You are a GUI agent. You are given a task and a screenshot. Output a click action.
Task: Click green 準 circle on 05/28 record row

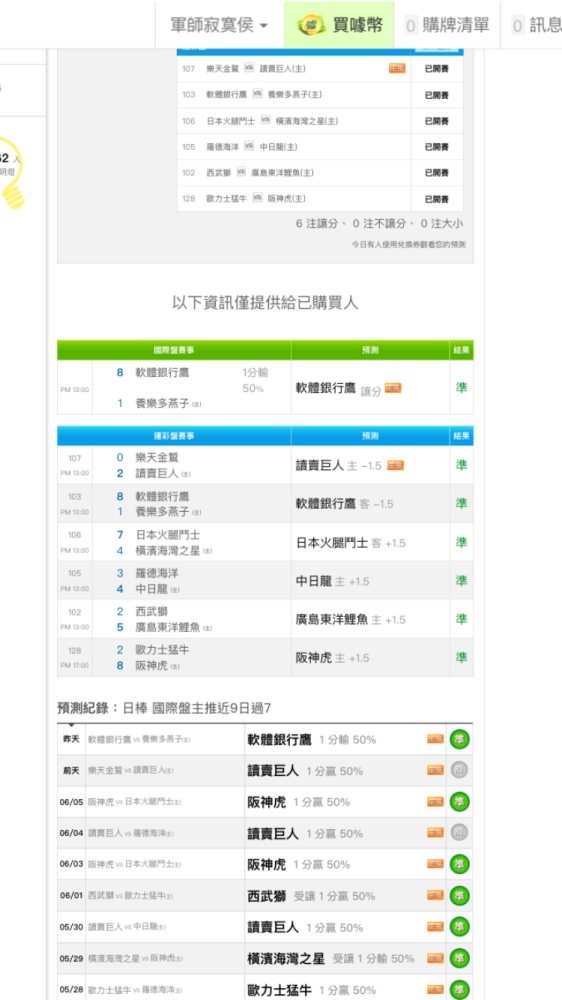coord(459,990)
